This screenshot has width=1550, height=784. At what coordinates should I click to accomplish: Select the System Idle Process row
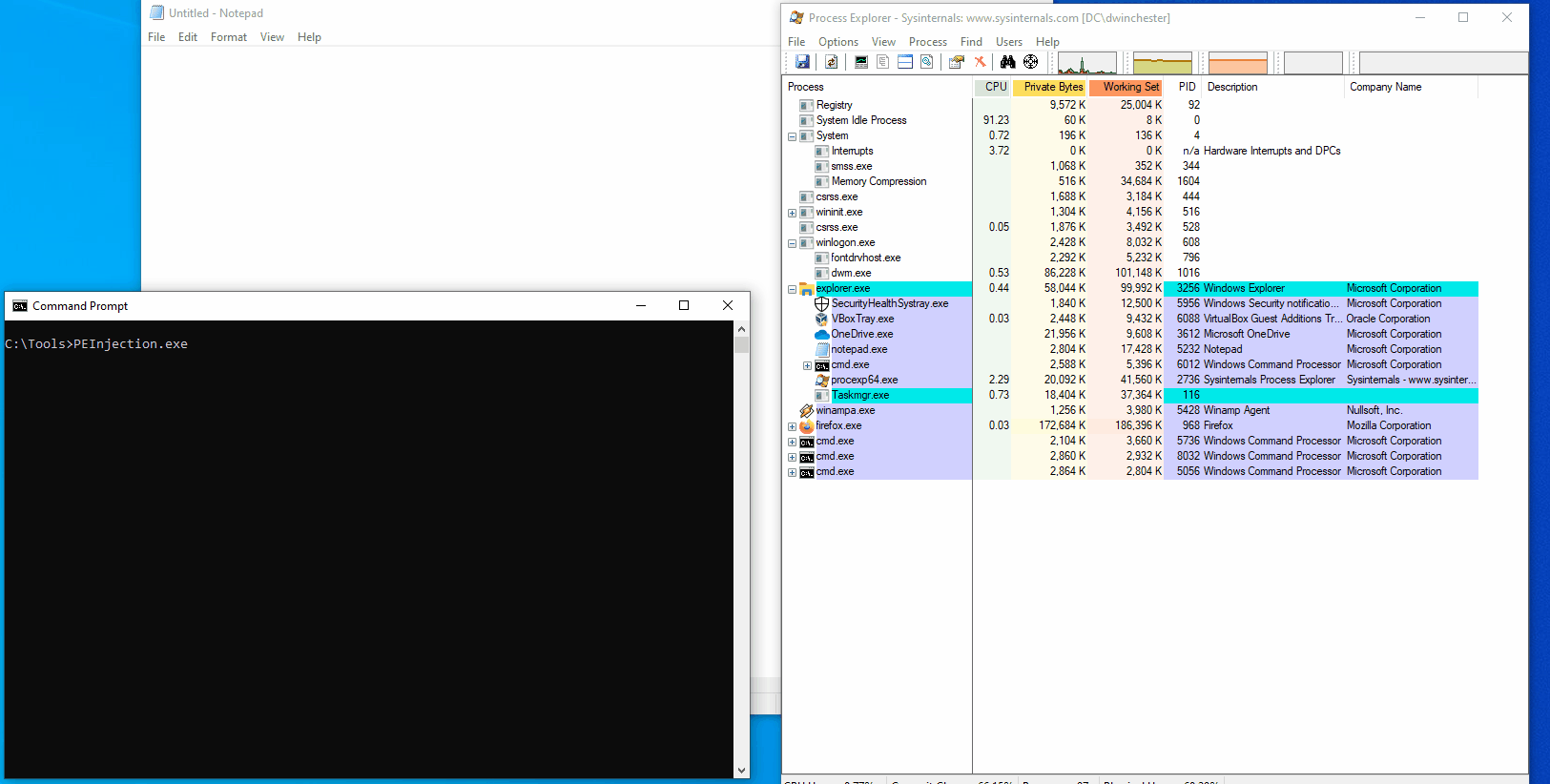click(1130, 120)
